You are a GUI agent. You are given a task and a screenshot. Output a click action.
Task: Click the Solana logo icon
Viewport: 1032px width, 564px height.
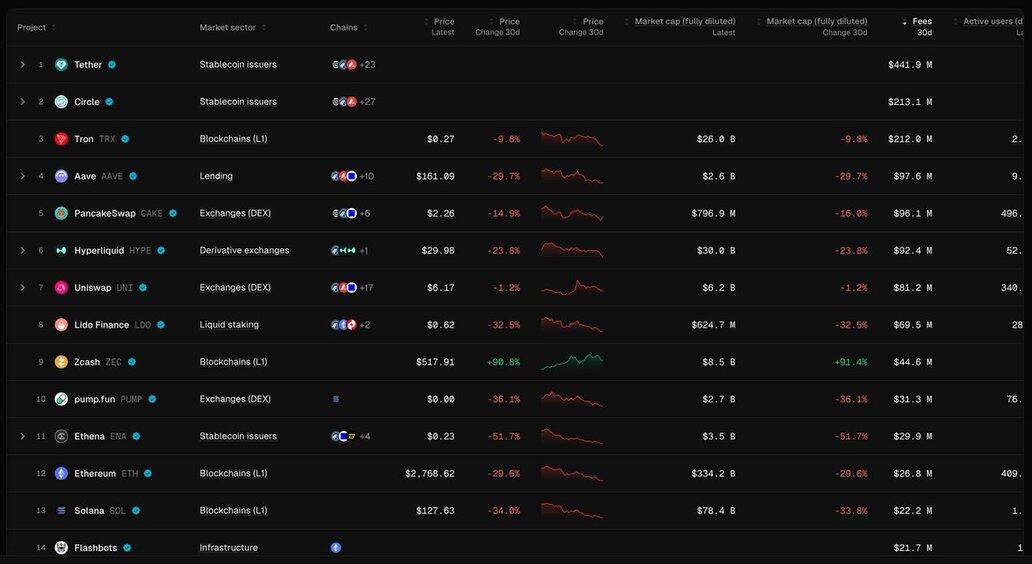(x=62, y=510)
